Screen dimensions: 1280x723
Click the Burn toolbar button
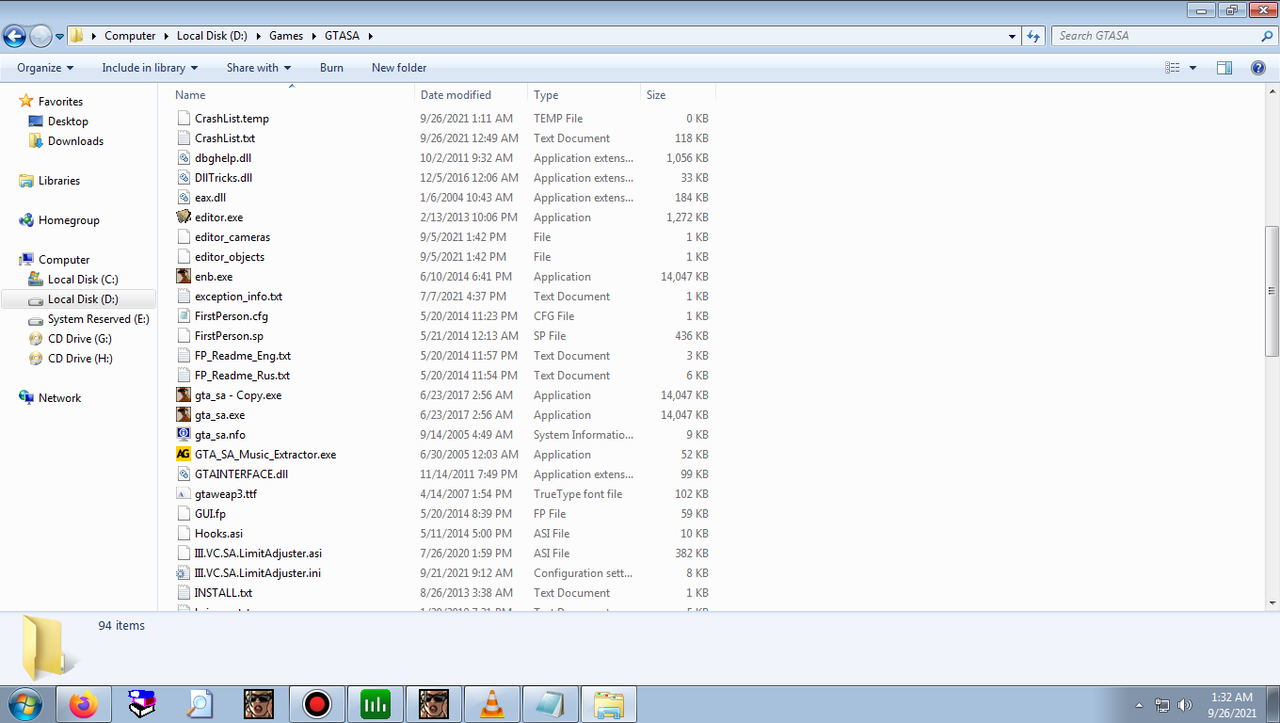click(x=331, y=68)
